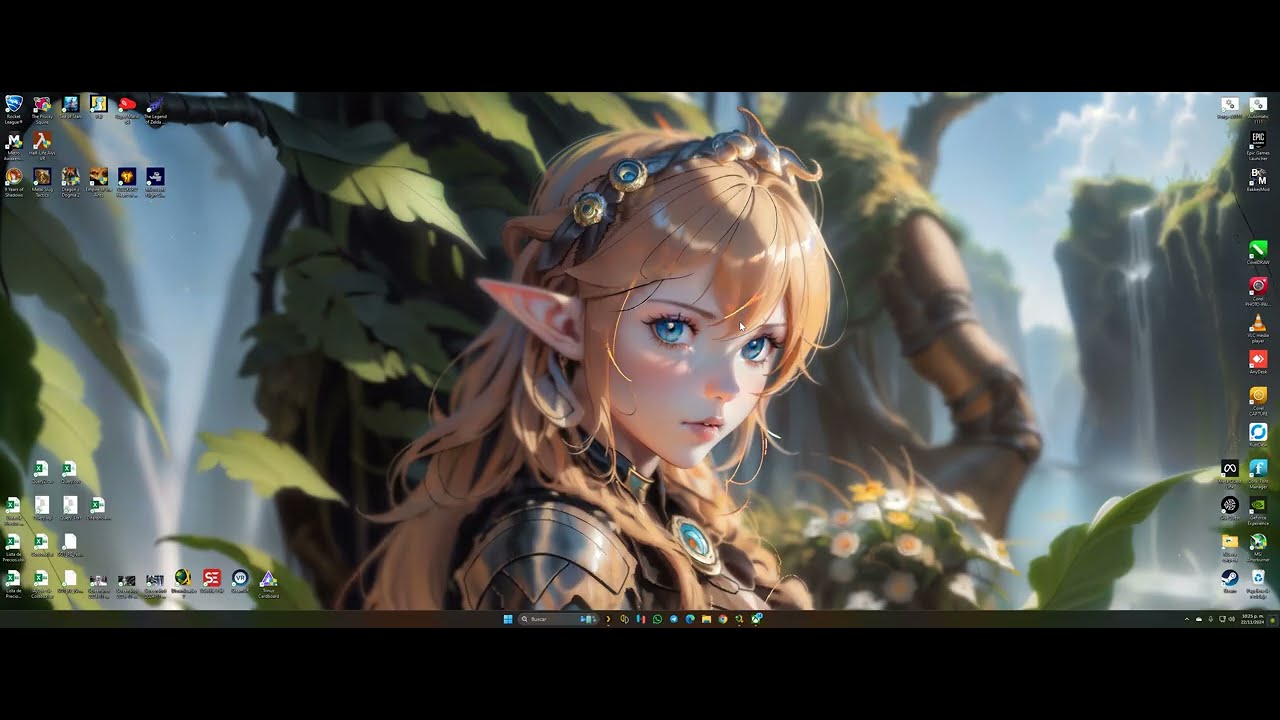Screen dimensions: 1280x720
Task: Open the yellow folder desktop icon
Action: 1230,546
